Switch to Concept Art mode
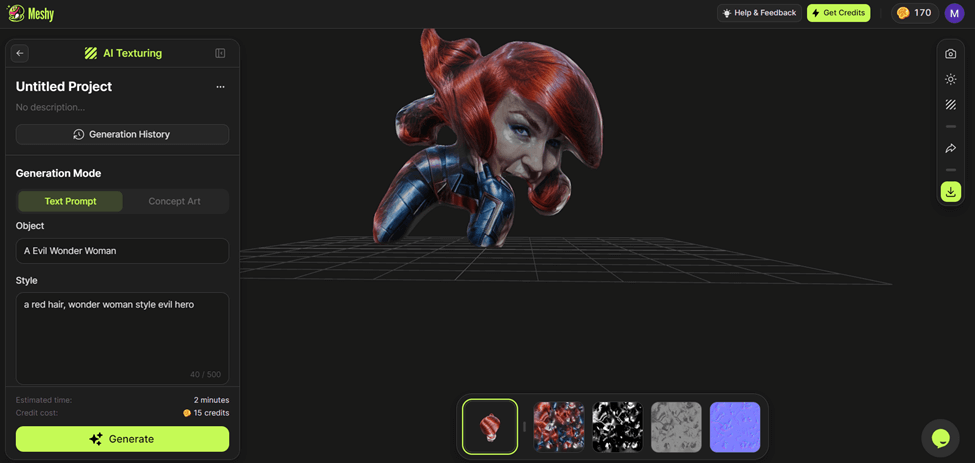Image resolution: width=975 pixels, height=463 pixels. [174, 201]
